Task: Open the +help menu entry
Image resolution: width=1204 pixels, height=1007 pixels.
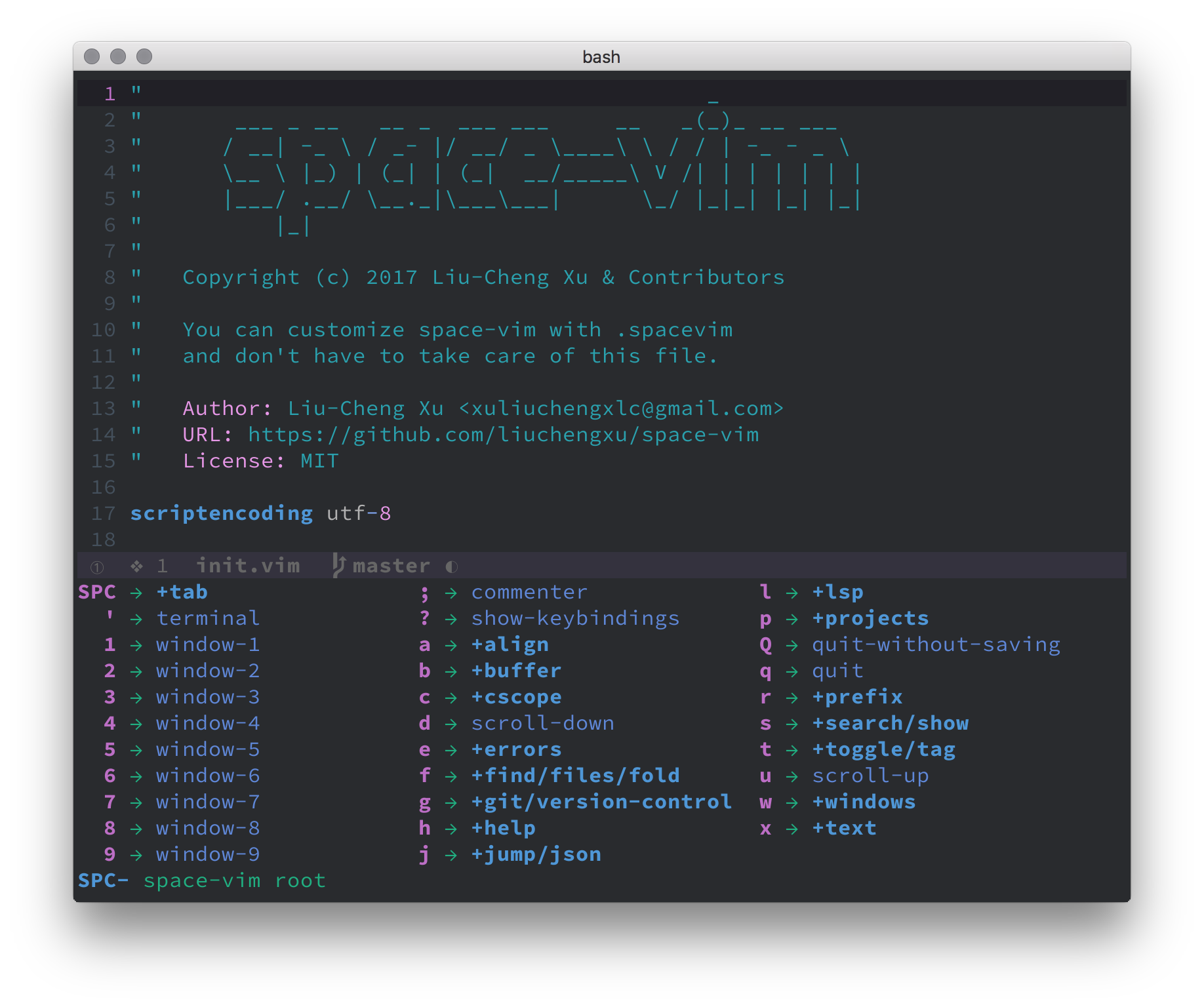Action: (502, 827)
